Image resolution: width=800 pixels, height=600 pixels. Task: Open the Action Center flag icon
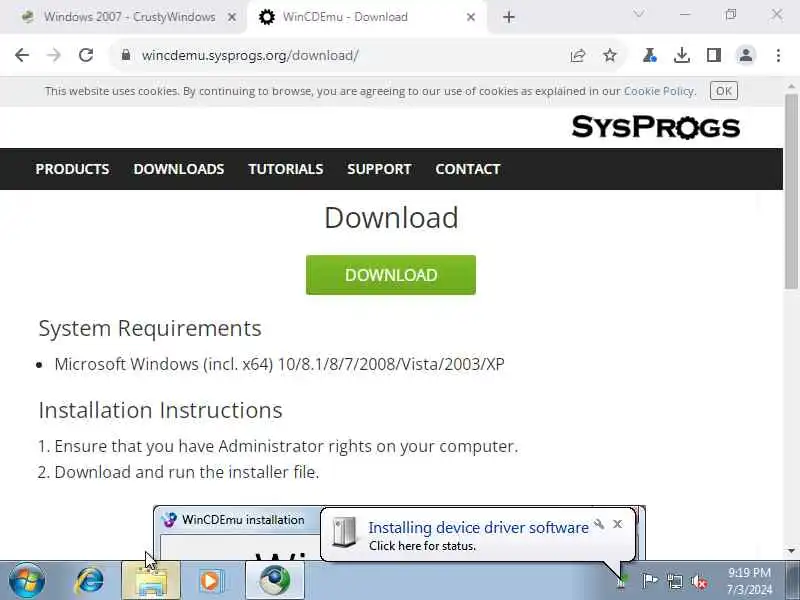(649, 581)
